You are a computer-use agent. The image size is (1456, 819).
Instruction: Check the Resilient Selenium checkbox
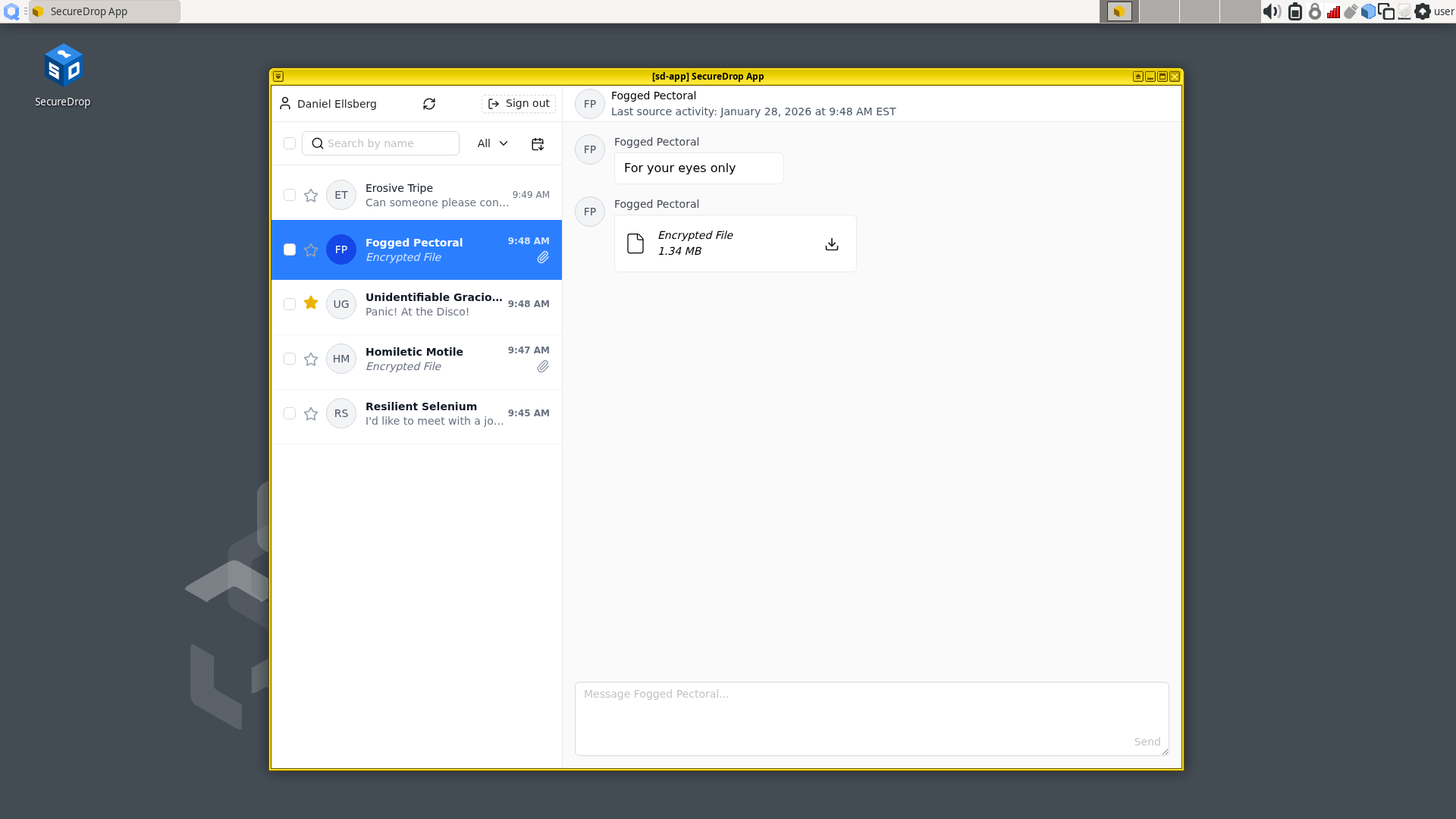(x=290, y=413)
